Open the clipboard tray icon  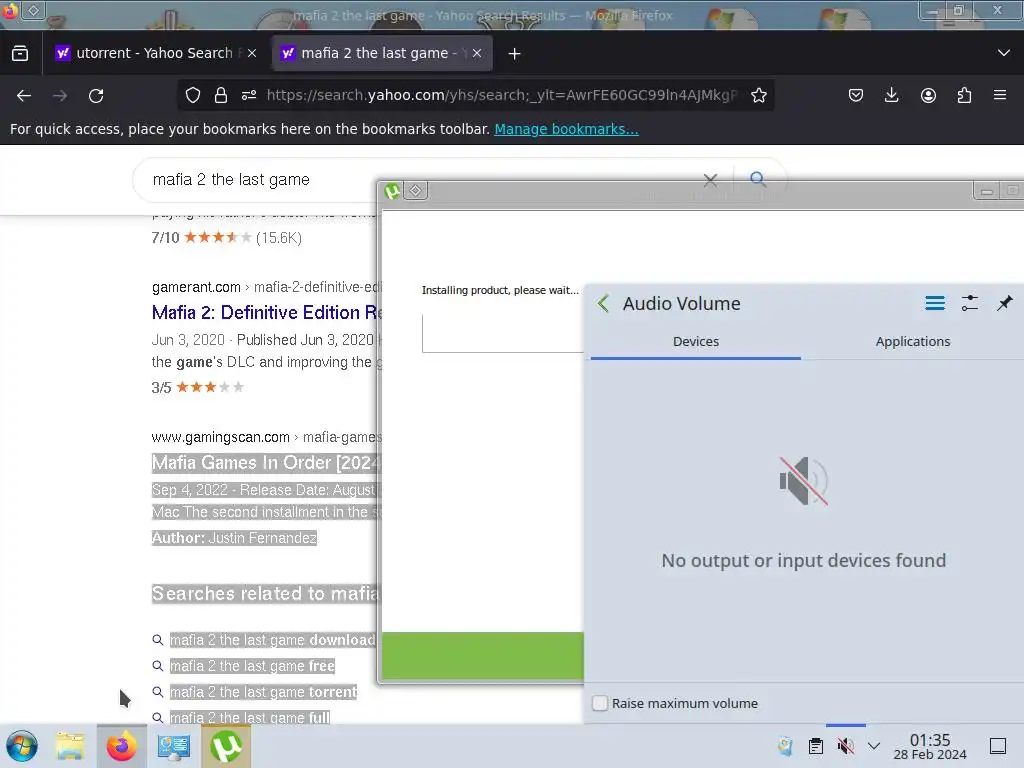coord(816,746)
